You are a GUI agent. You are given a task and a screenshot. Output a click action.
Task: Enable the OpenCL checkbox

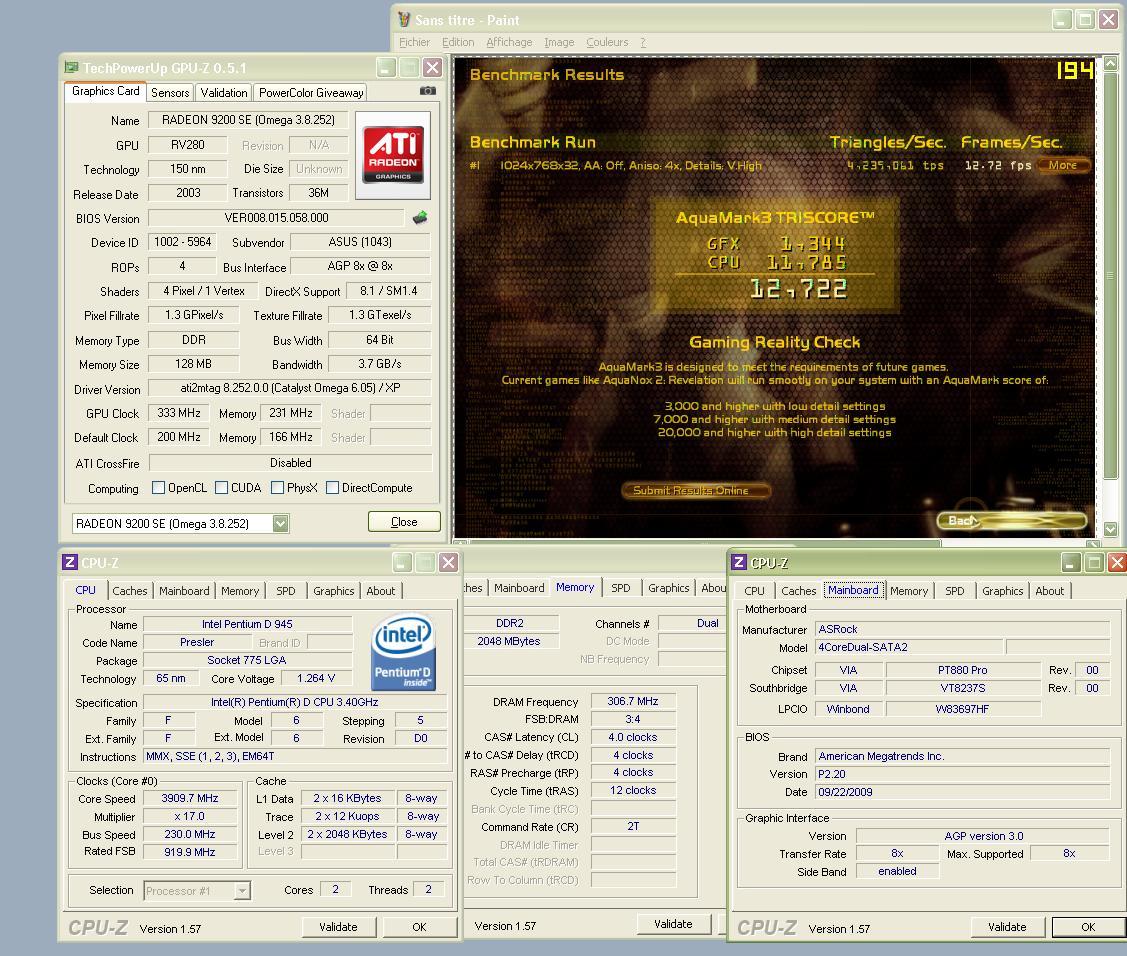coord(159,488)
